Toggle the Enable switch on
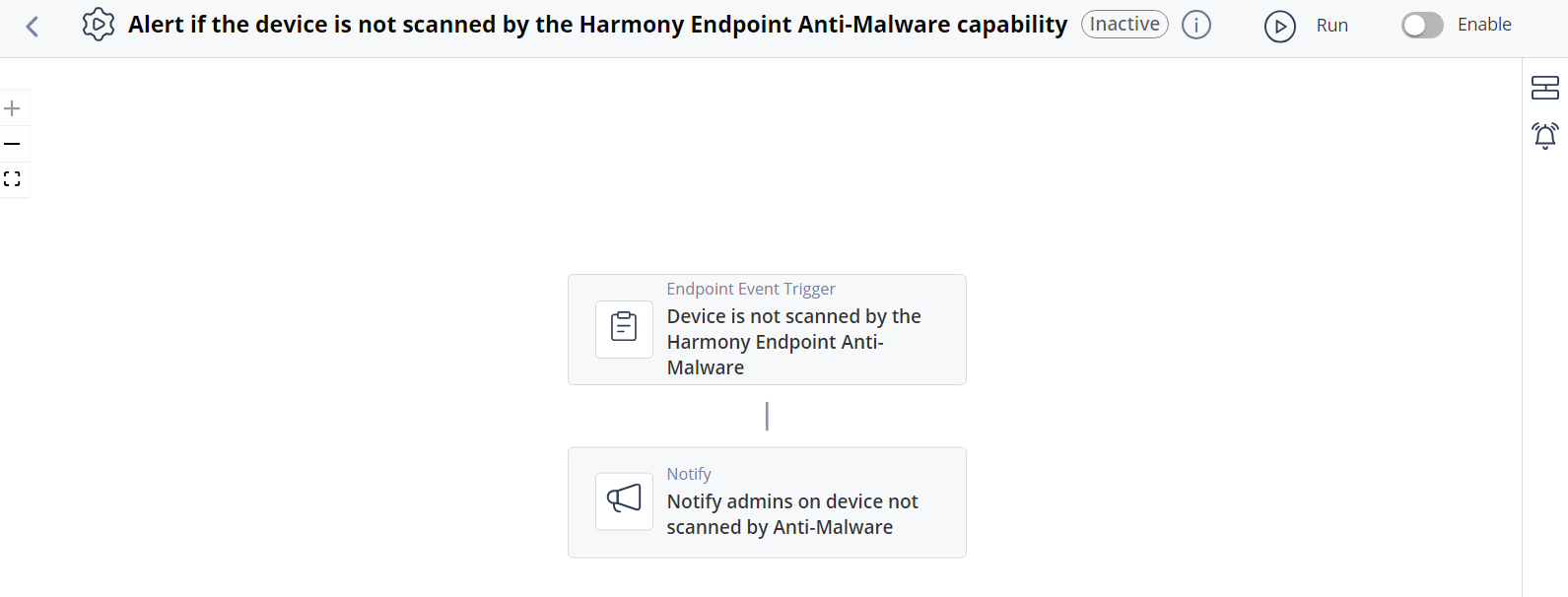This screenshot has height=597, width=1568. coord(1422,26)
